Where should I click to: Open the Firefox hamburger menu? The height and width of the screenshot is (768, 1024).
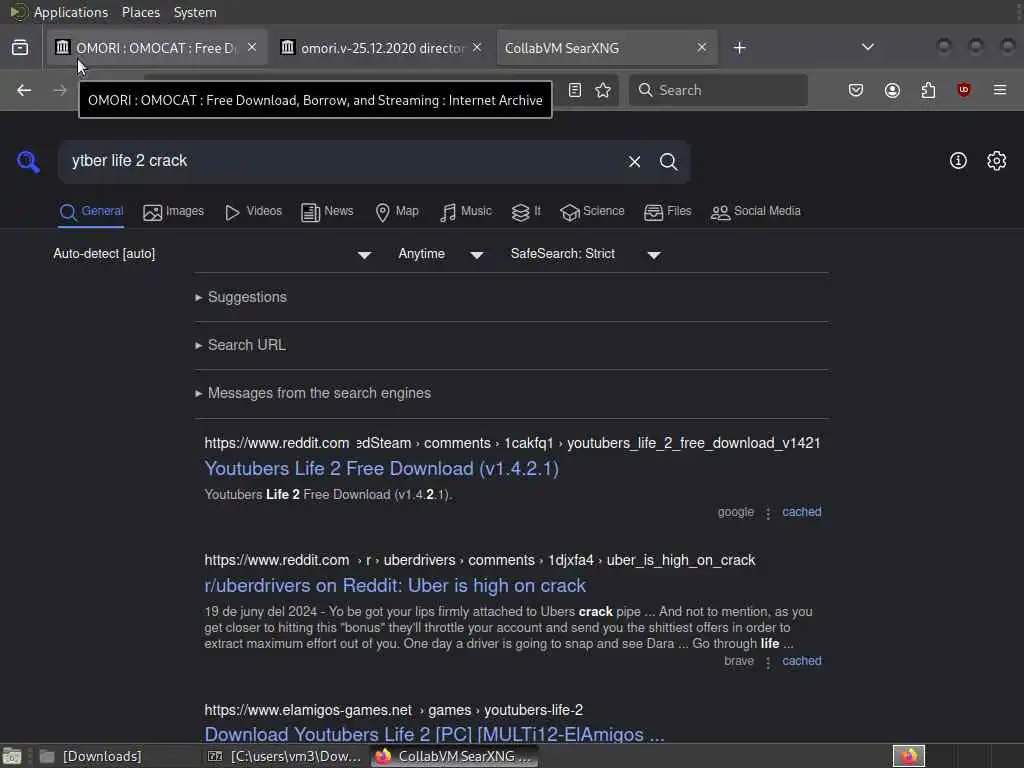click(x=1000, y=90)
